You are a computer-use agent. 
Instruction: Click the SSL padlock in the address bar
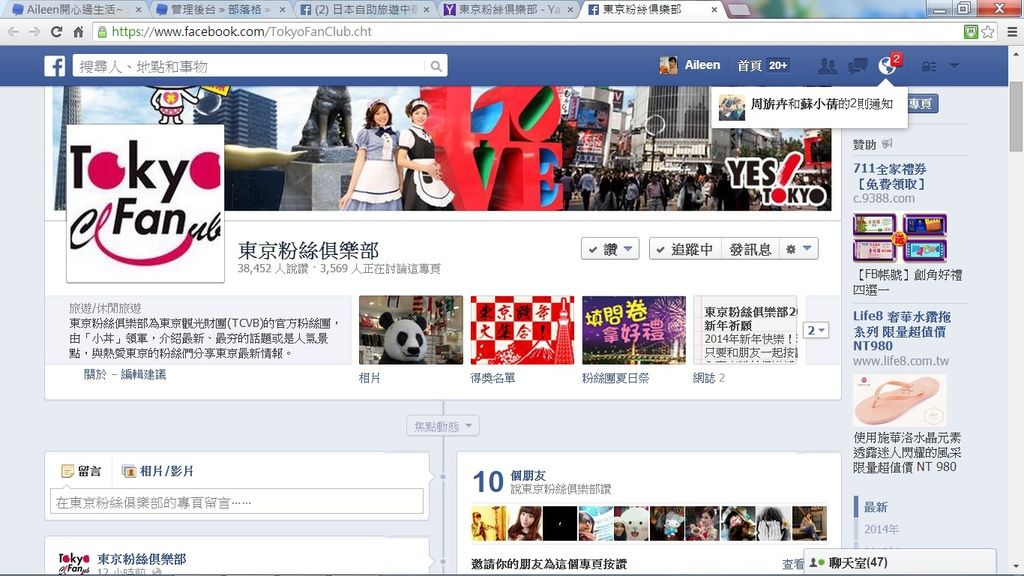click(x=102, y=31)
